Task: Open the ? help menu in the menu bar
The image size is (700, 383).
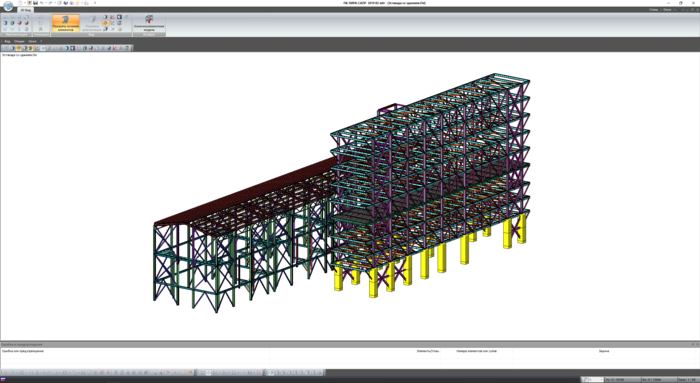Action: tap(41, 42)
